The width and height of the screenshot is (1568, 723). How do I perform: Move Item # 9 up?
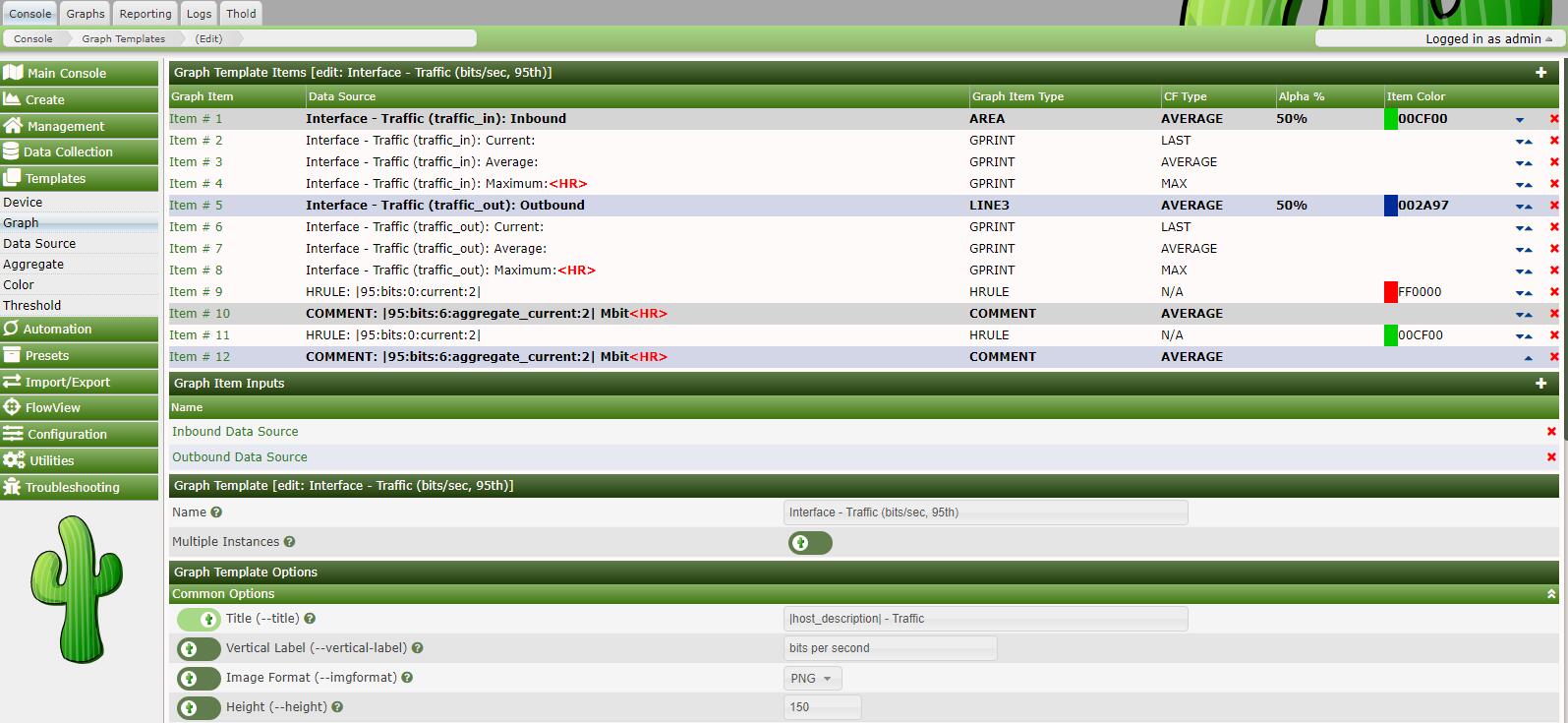pyautogui.click(x=1529, y=293)
